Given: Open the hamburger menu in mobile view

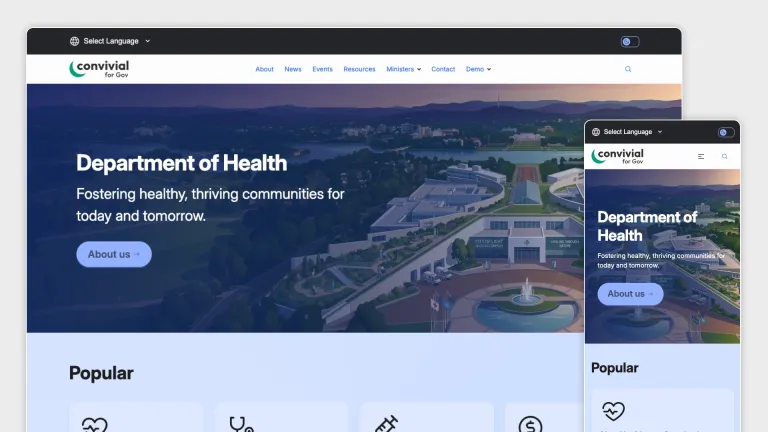Looking at the screenshot, I should click(x=701, y=156).
